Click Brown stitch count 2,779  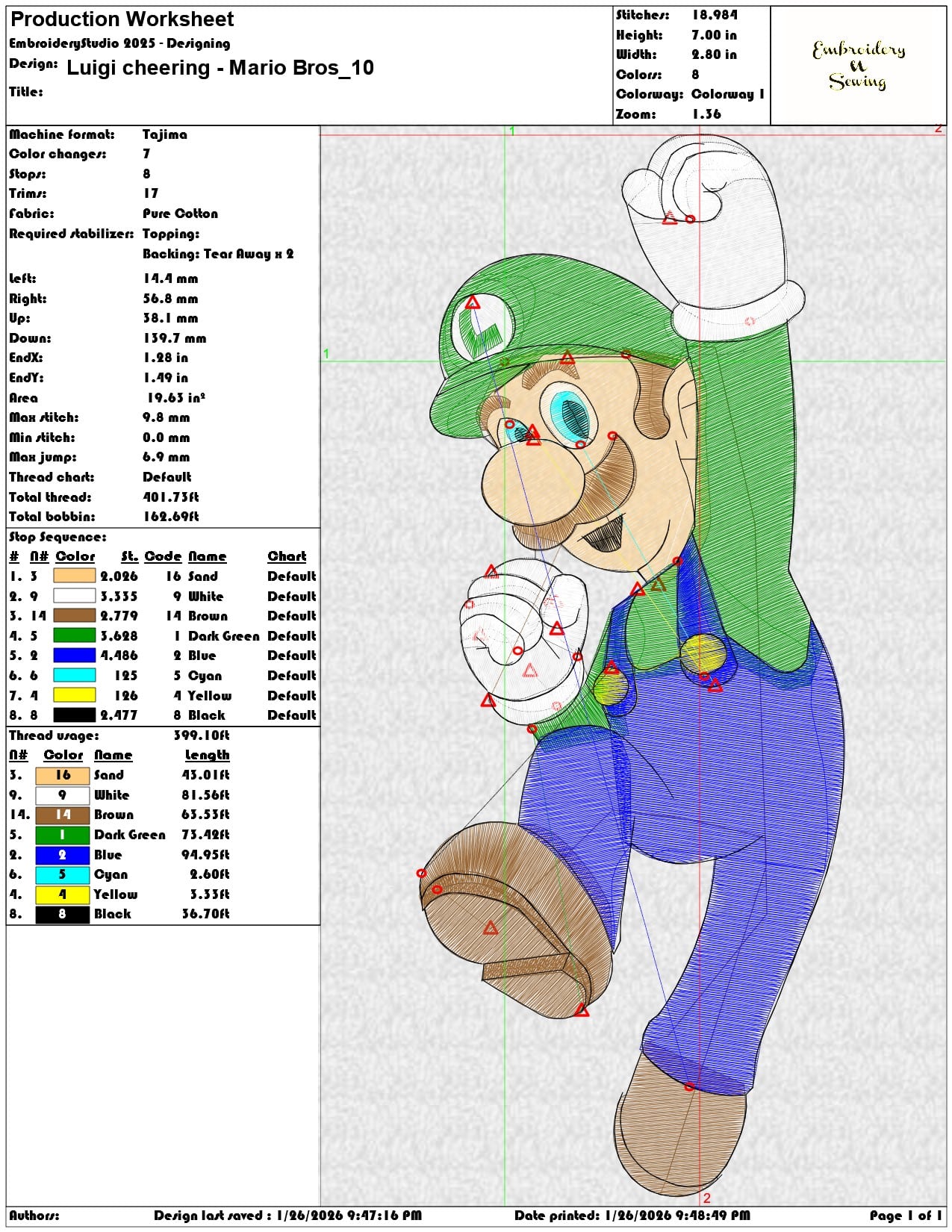[x=119, y=616]
